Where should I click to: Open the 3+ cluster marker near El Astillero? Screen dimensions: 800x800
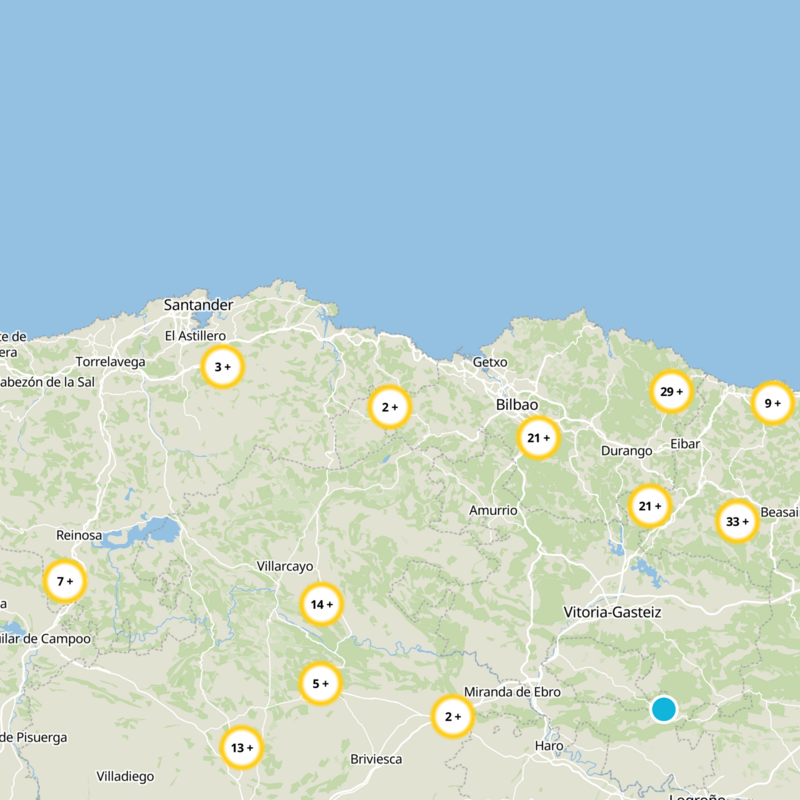pyautogui.click(x=222, y=367)
